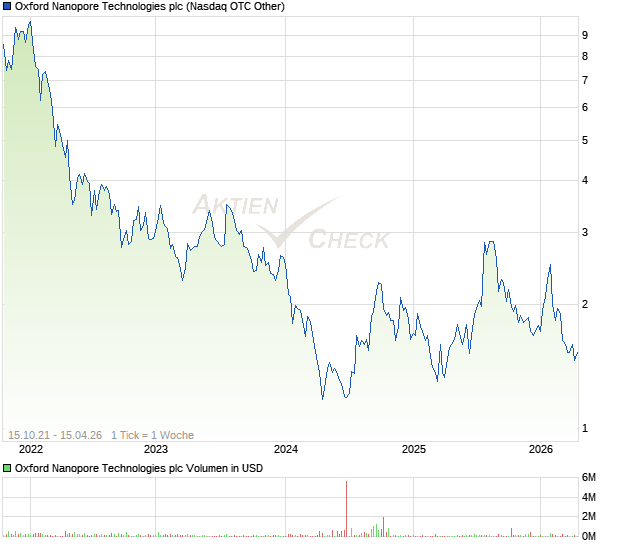Click the chart title 'Oxford Nanopore Technologies plc (Nasdaq OTC Other)'

coord(150,6)
